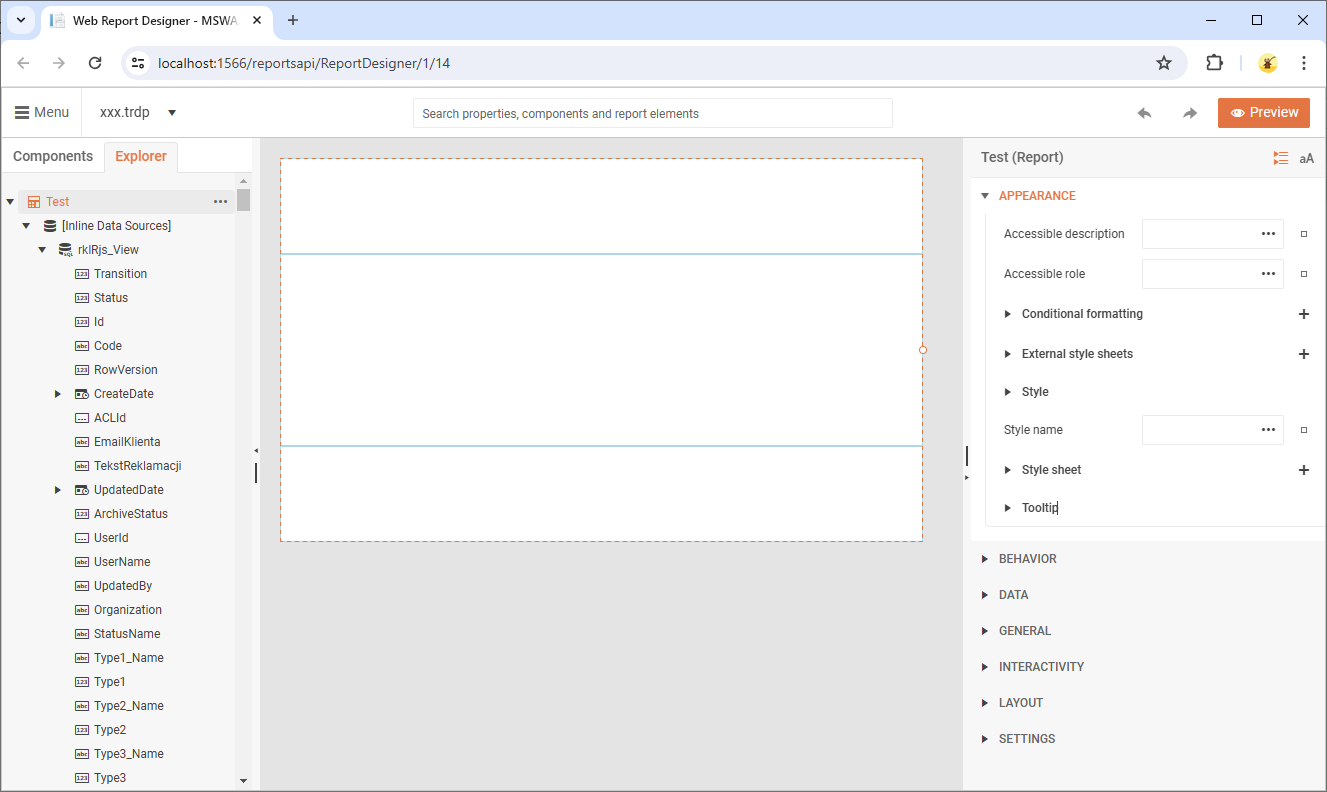Click the properties search field
Image resolution: width=1327 pixels, height=792 pixels.
[652, 113]
